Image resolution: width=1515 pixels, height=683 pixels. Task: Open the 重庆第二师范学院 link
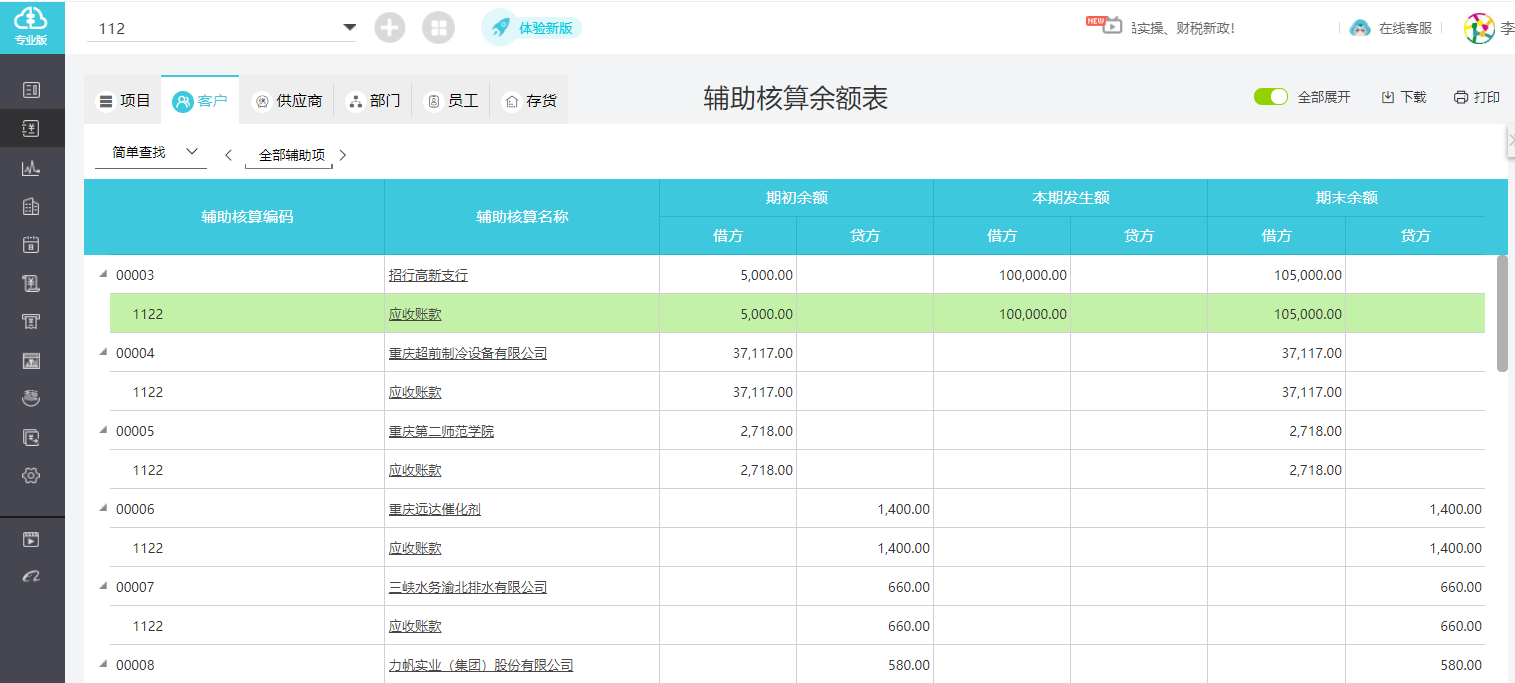coord(441,431)
